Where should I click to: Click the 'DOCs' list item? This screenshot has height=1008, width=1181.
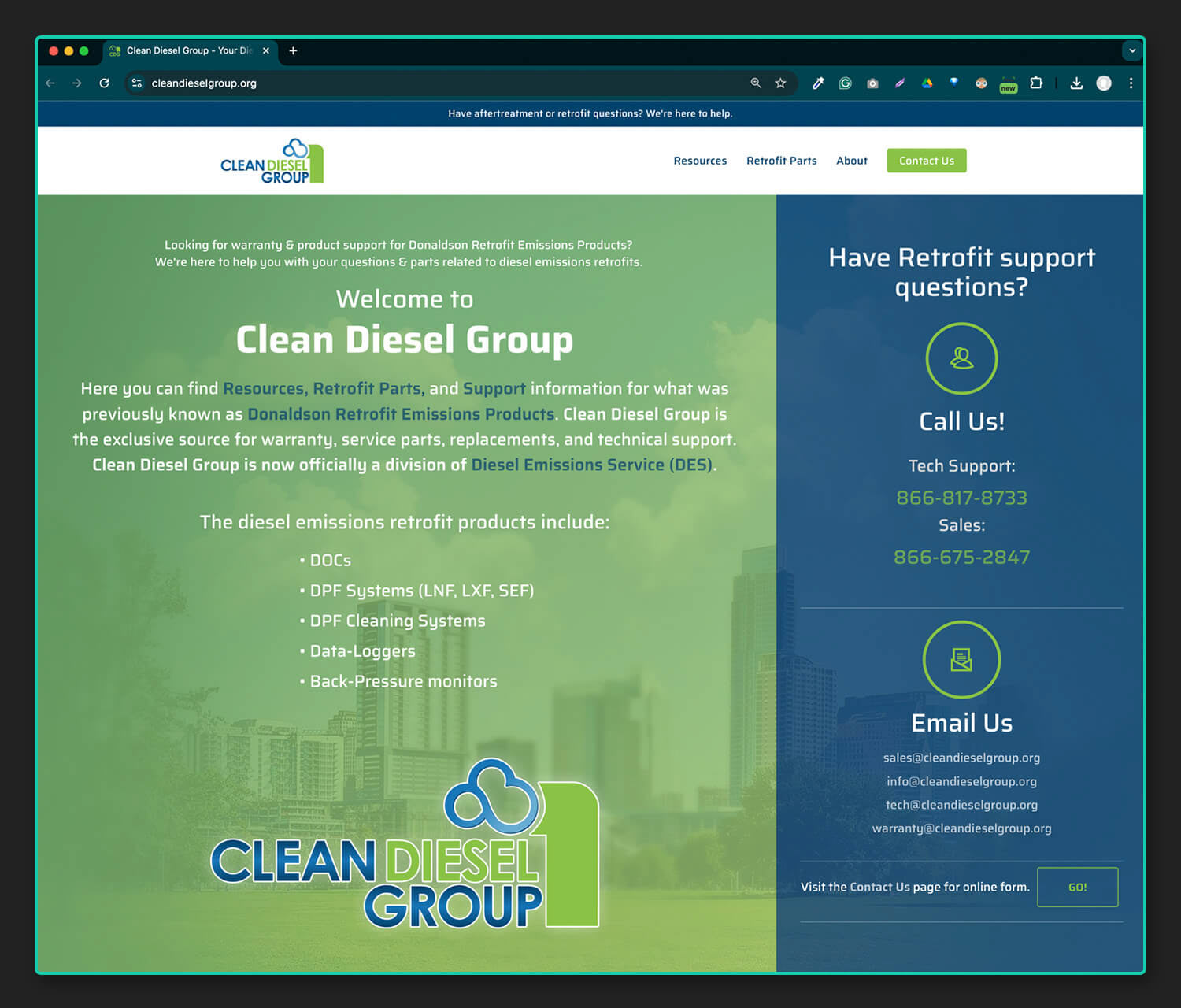pos(330,561)
